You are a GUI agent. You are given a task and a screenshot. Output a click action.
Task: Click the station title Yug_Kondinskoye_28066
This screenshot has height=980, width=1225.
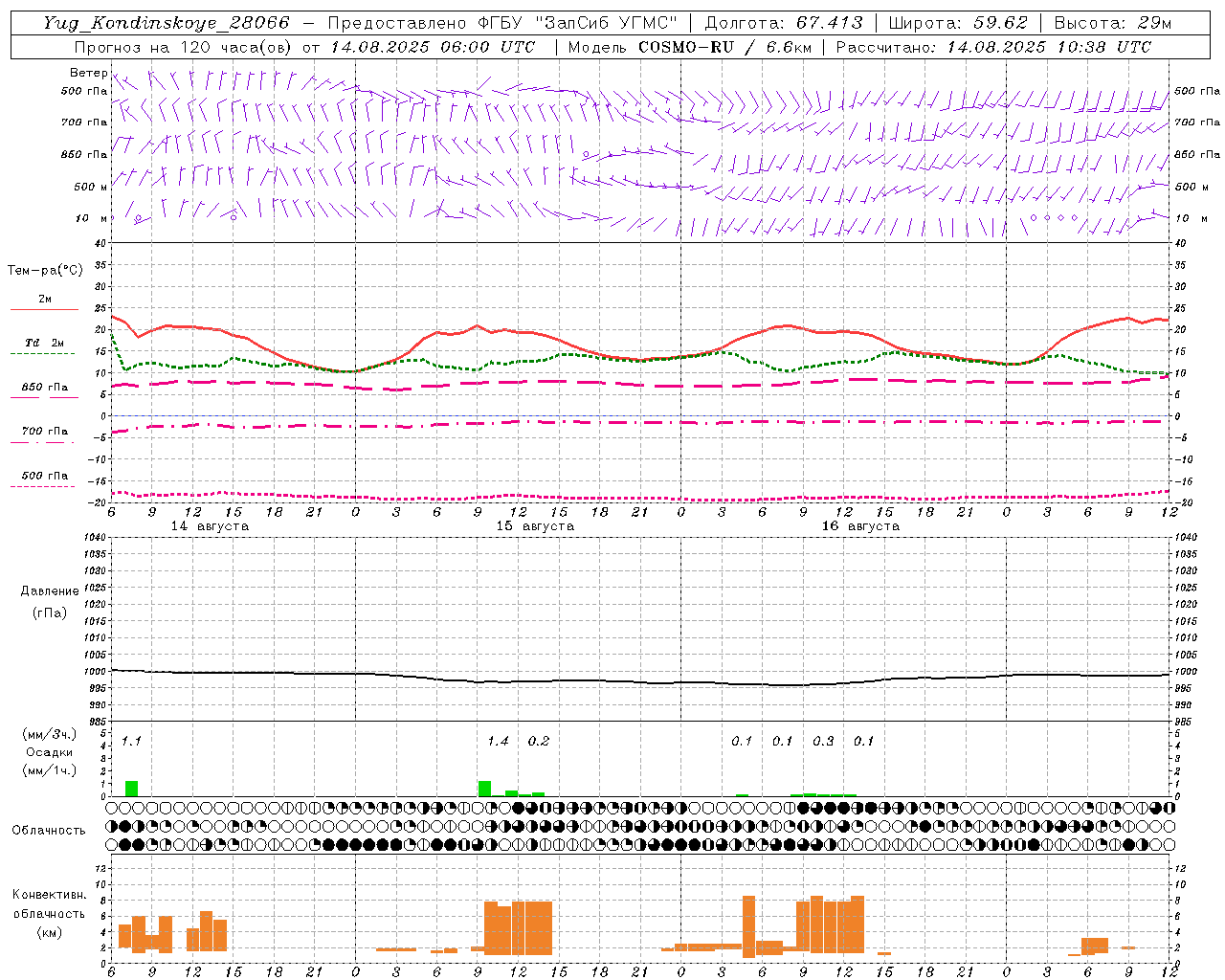[x=167, y=23]
